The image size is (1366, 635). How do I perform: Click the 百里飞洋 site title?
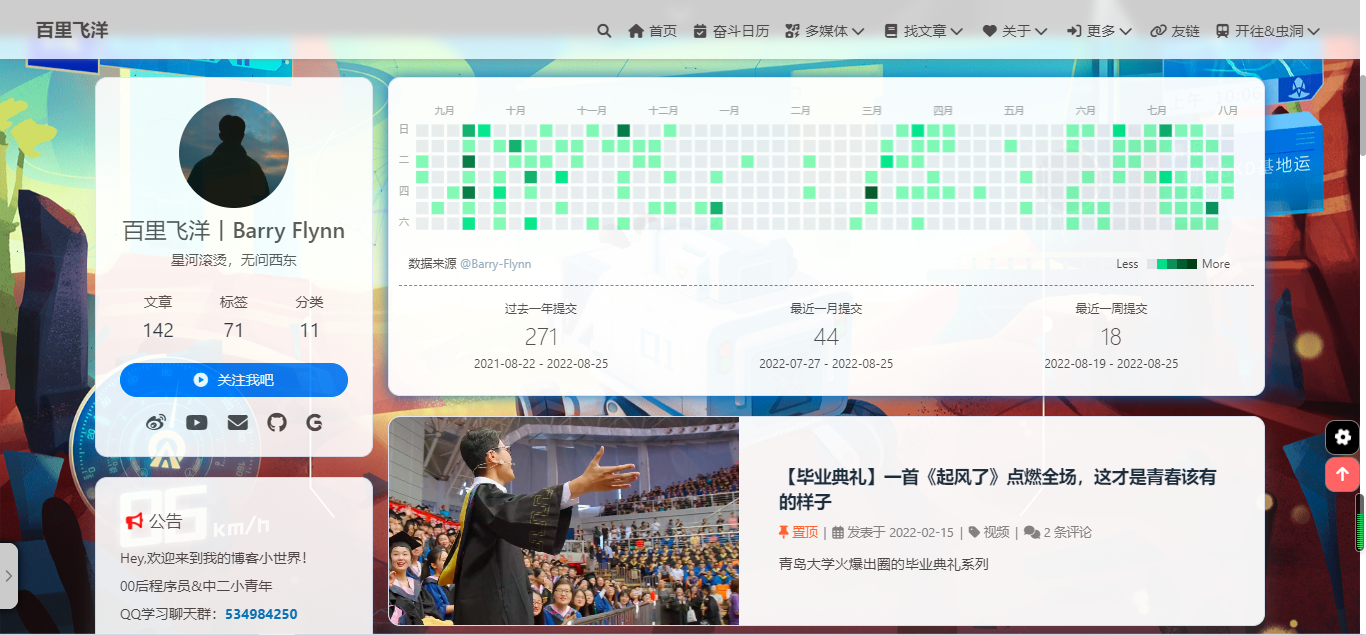click(72, 30)
